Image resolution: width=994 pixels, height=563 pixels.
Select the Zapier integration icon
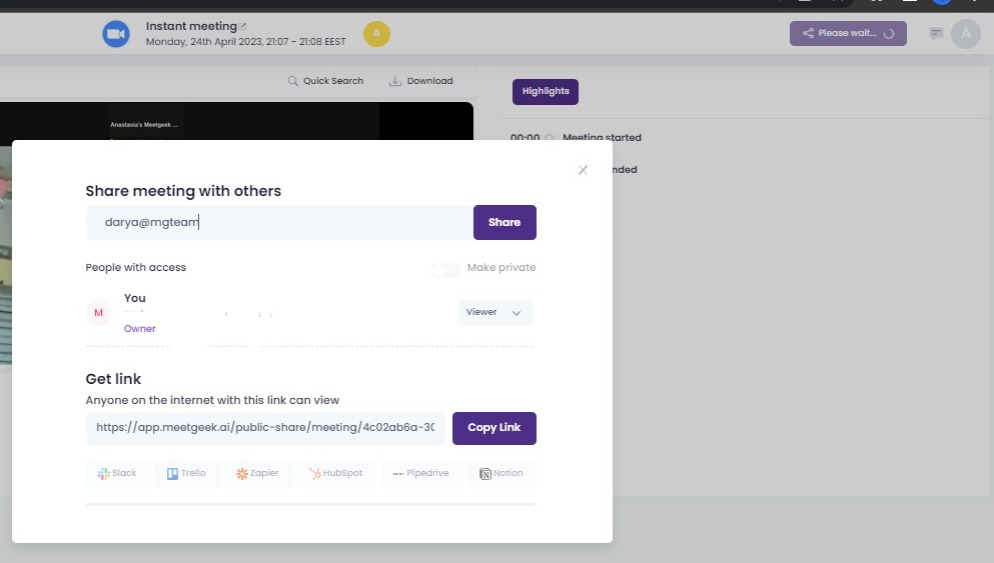tap(257, 473)
